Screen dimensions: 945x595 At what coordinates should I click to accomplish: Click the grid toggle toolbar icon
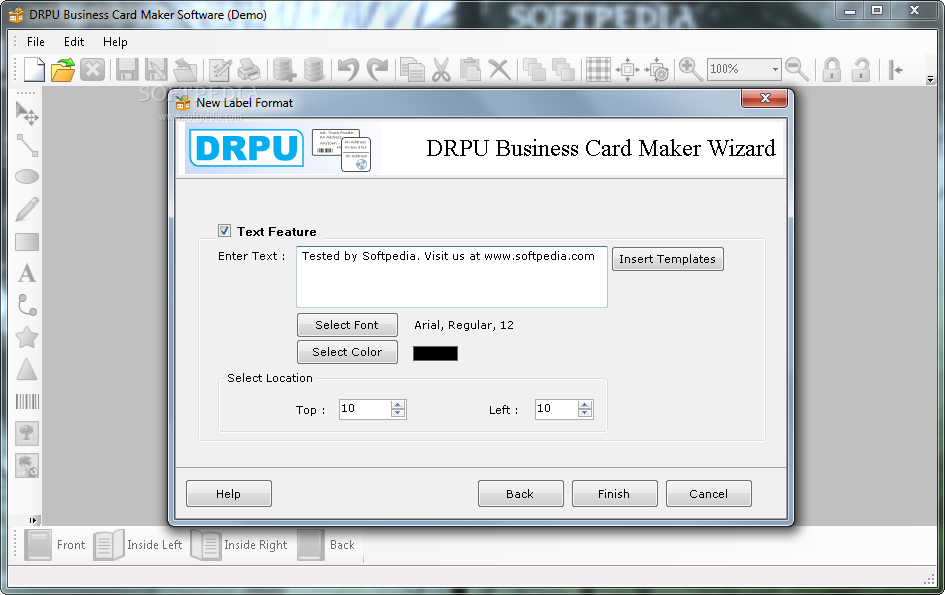tap(598, 69)
